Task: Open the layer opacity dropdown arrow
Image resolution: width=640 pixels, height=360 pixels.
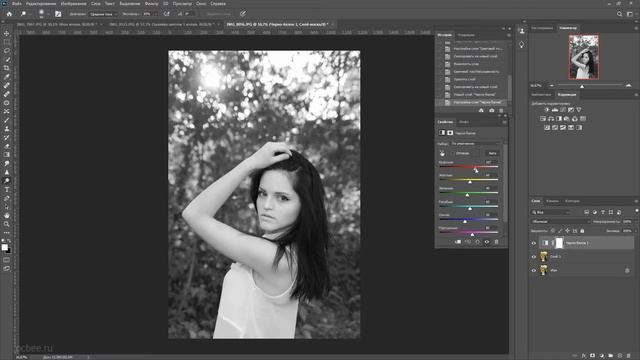Action: click(x=635, y=222)
